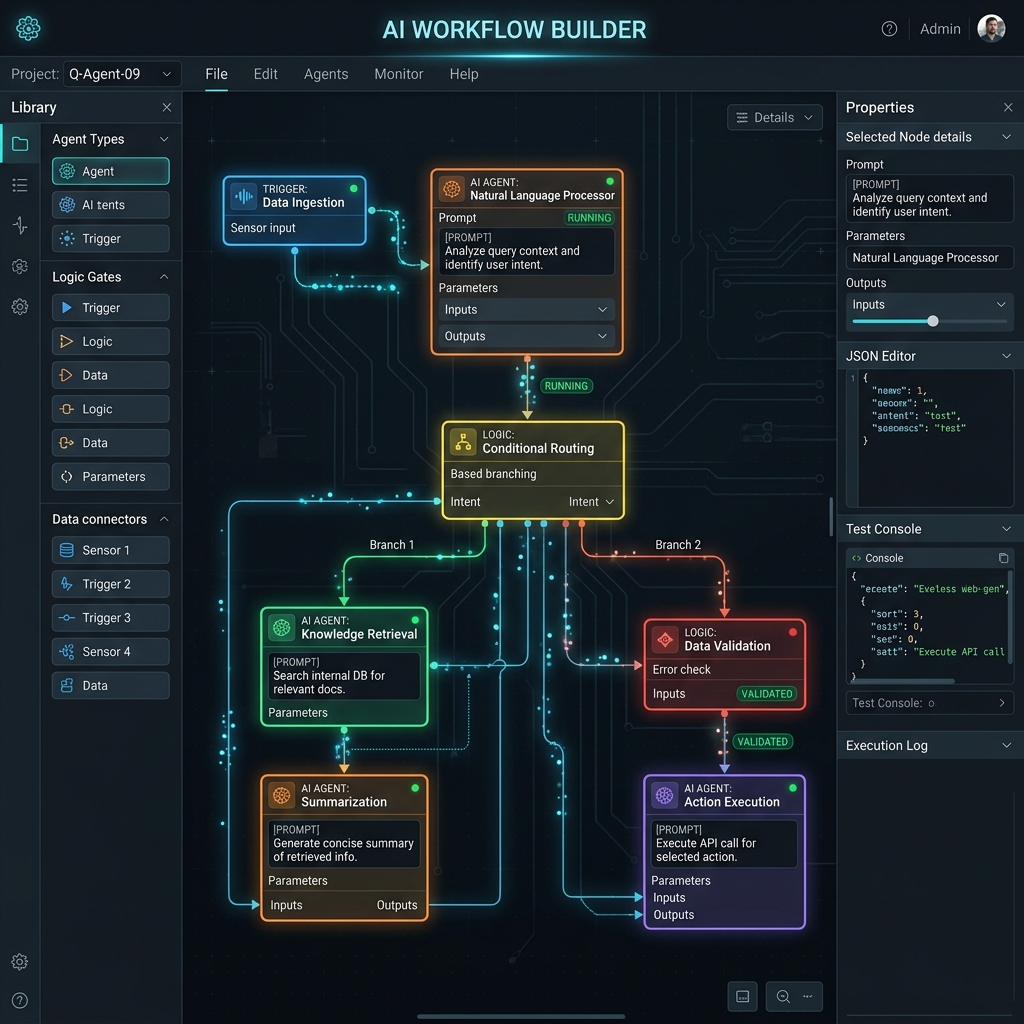Open bottom-left settings gear icon
Viewport: 1024px width, 1024px height.
click(x=20, y=961)
